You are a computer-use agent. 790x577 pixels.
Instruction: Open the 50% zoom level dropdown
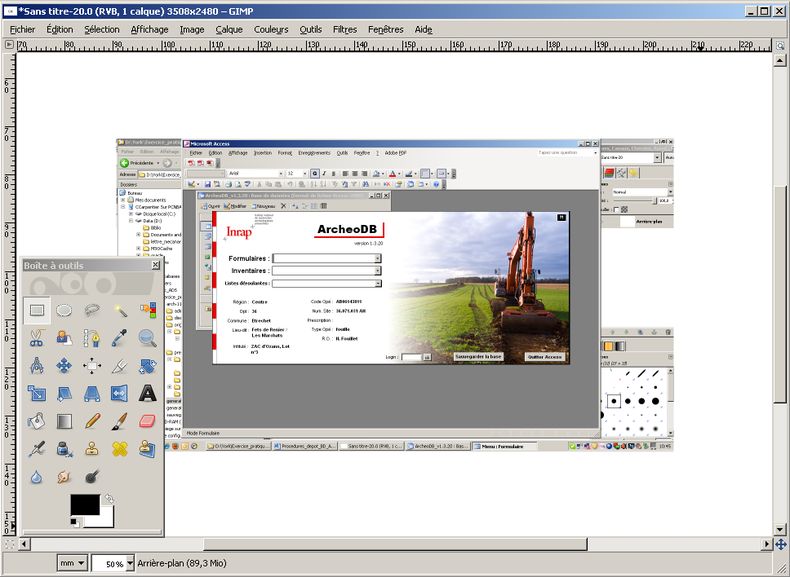coord(130,563)
